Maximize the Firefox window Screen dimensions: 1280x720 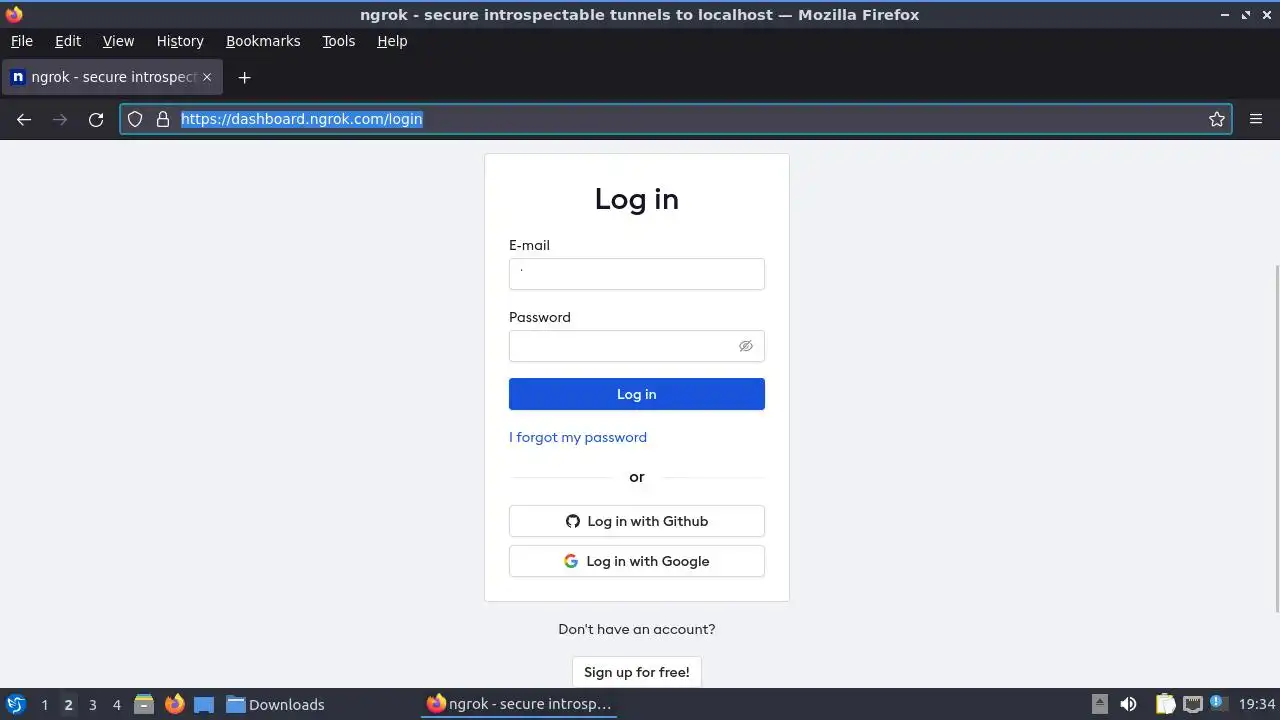click(1246, 14)
